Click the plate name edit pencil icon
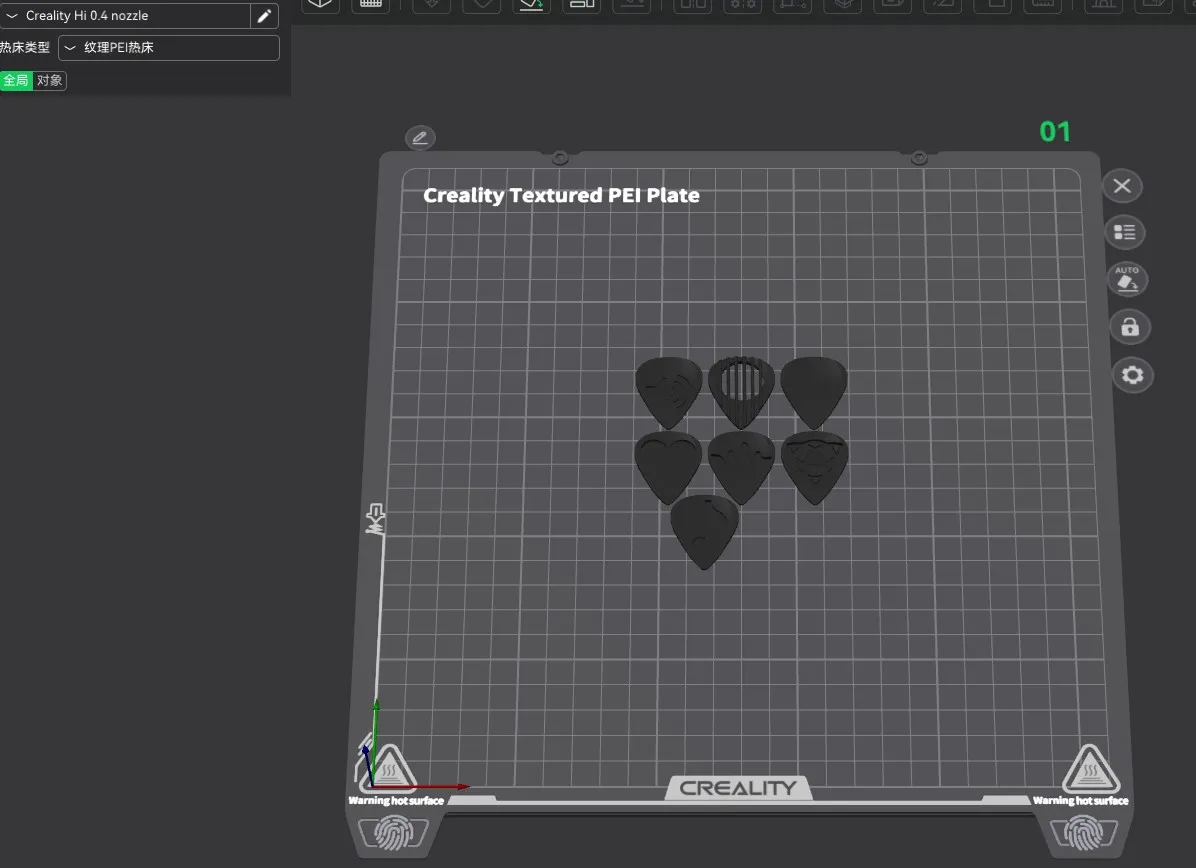The height and width of the screenshot is (868, 1196). pyautogui.click(x=420, y=138)
